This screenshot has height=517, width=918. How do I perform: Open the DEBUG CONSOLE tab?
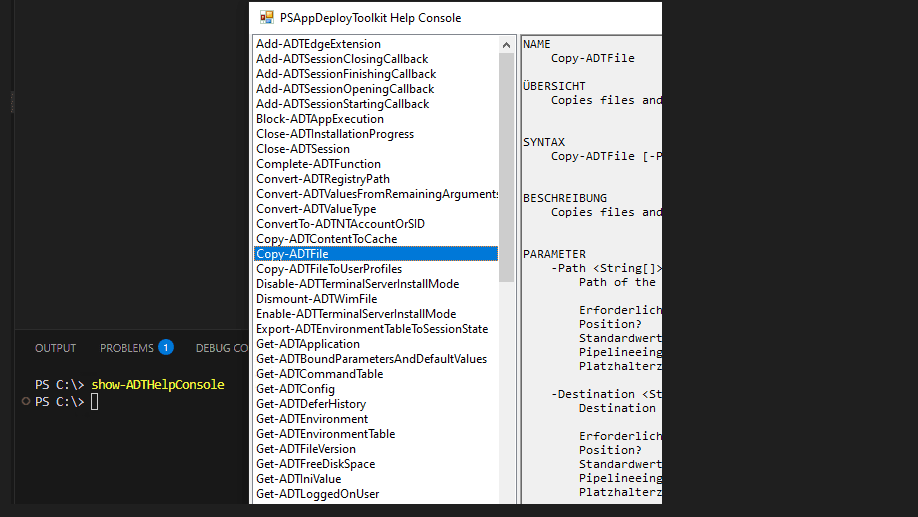pyautogui.click(x=222, y=348)
